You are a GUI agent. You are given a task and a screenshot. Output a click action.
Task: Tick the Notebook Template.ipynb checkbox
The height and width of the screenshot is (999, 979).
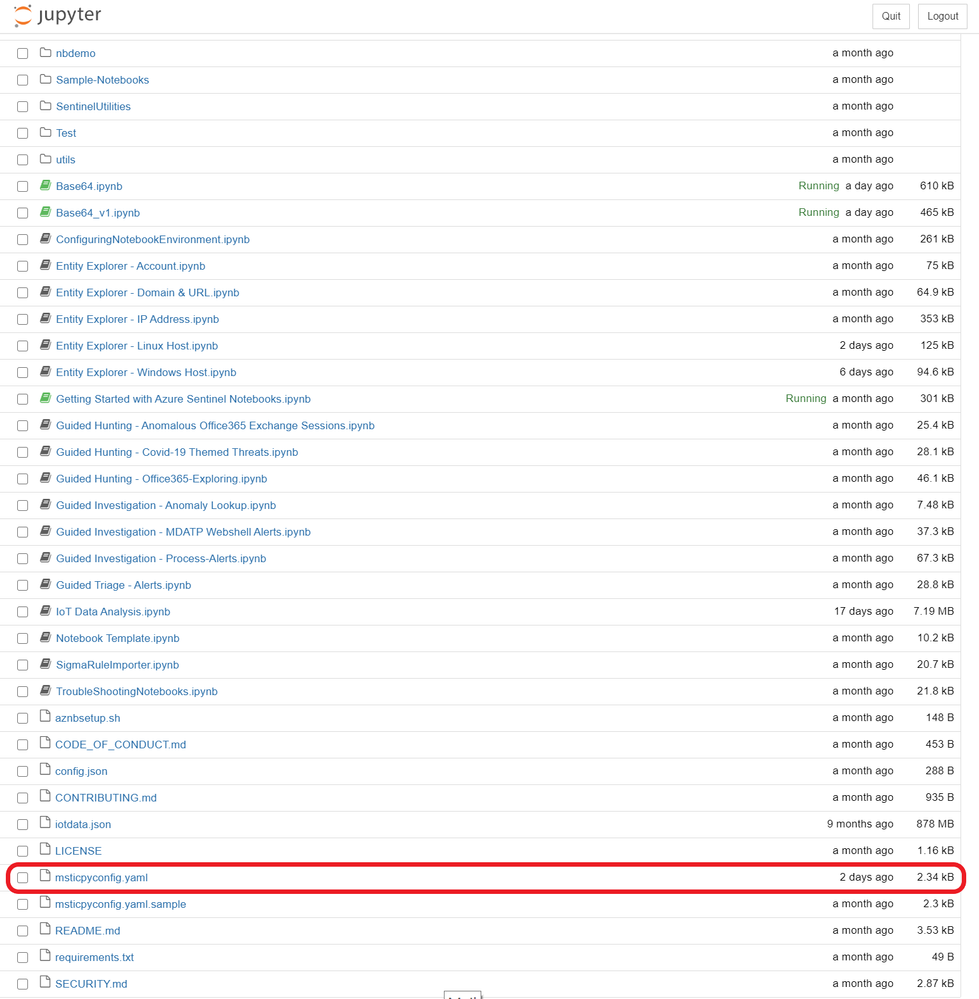point(23,638)
